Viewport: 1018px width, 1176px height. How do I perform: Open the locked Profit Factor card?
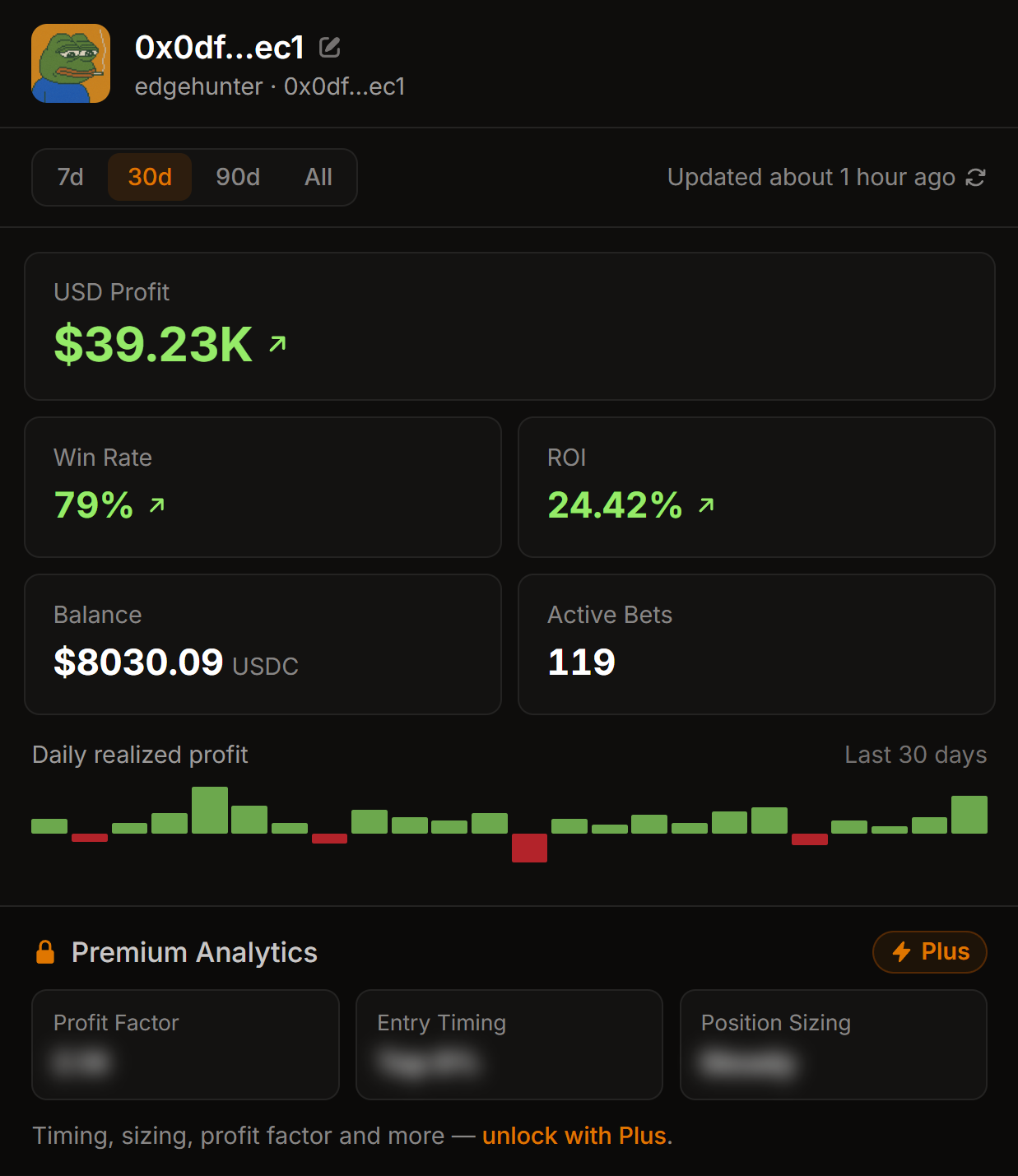(185, 1044)
